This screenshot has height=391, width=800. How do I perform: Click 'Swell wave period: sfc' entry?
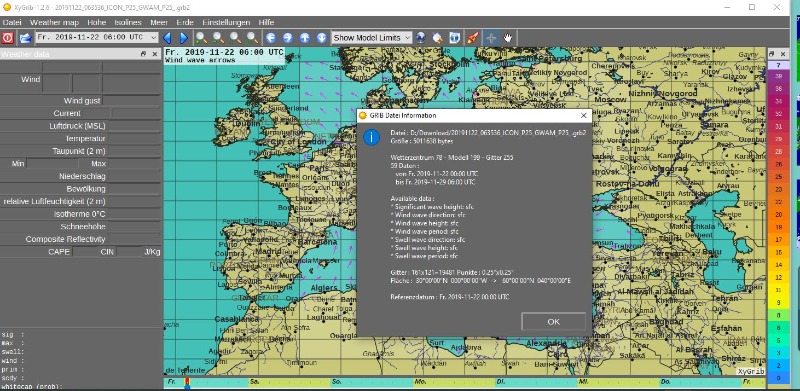click(x=424, y=256)
